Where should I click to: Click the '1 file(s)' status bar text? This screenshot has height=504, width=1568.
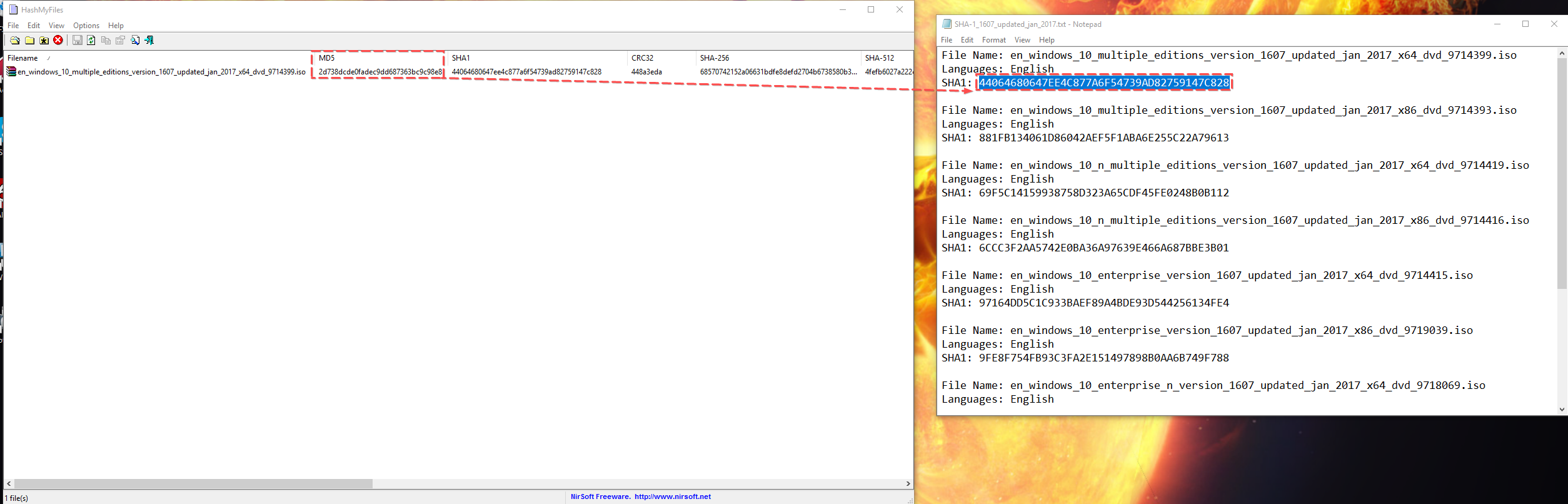point(17,498)
